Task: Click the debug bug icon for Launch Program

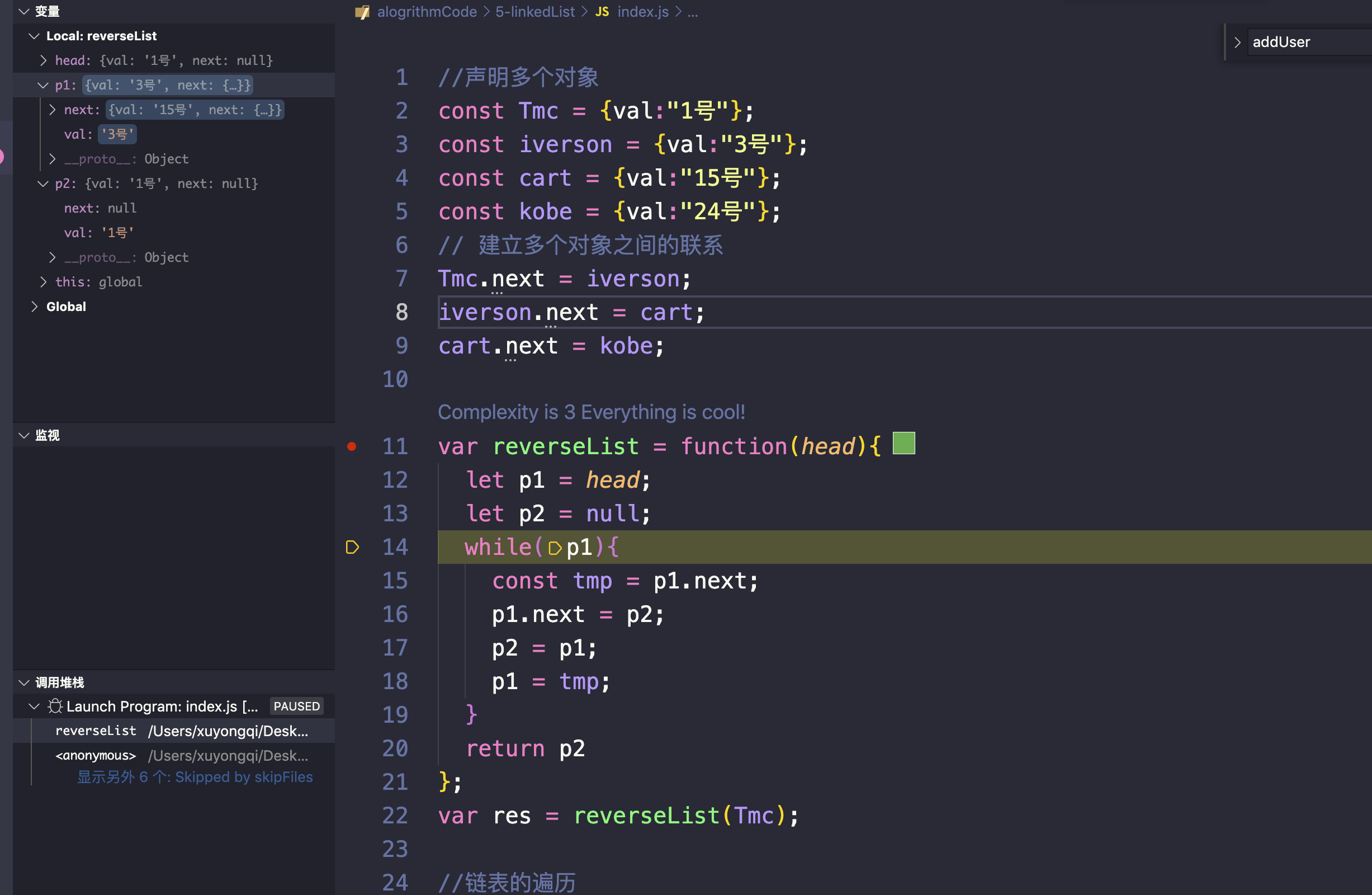Action: click(55, 706)
